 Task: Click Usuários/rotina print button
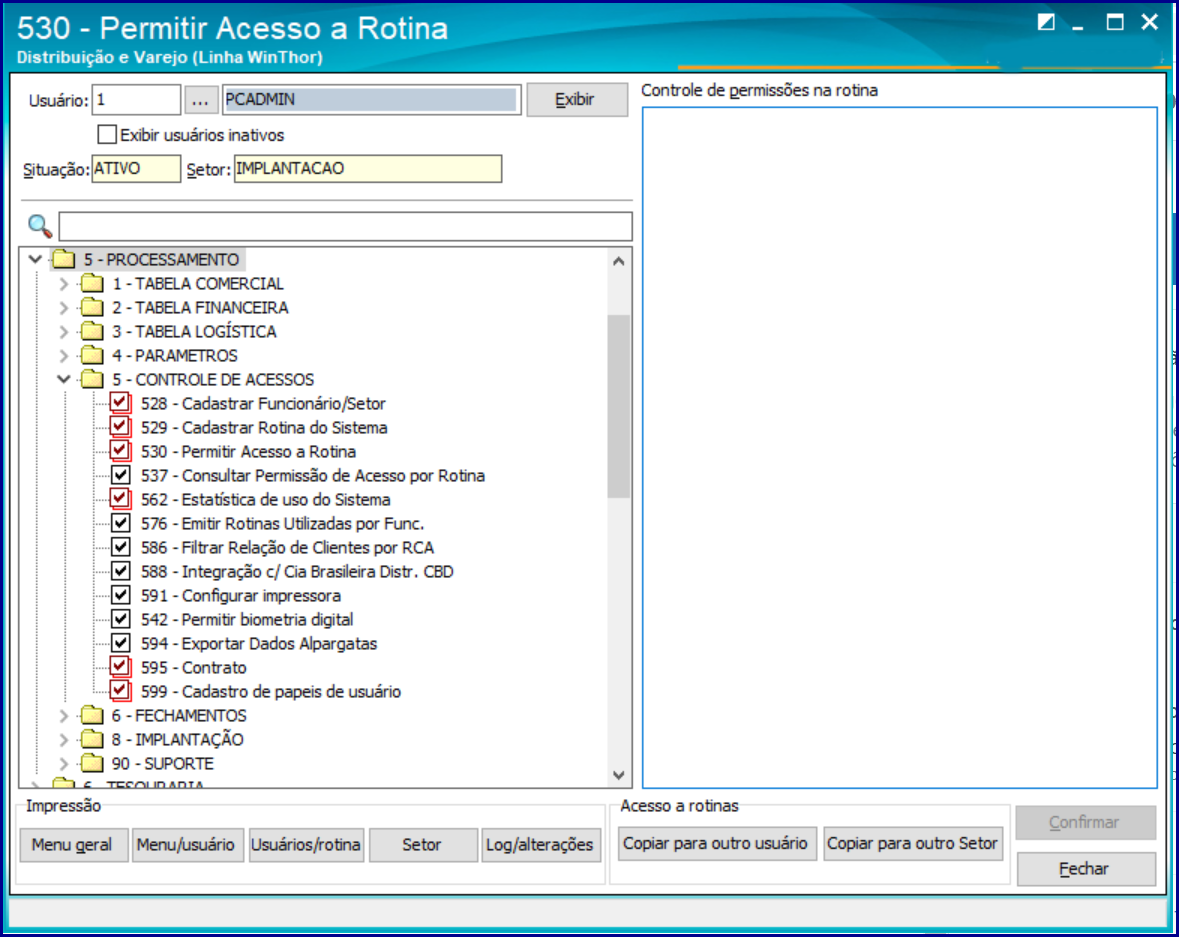306,845
